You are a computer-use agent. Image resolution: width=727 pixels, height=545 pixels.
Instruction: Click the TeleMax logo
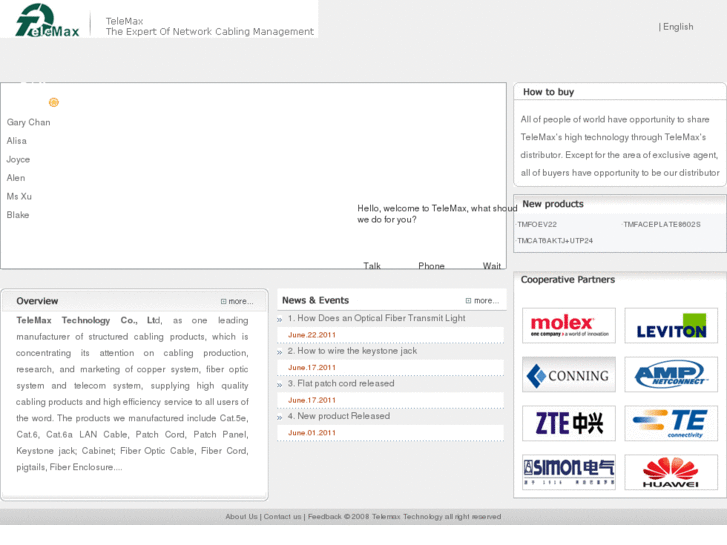[x=47, y=20]
